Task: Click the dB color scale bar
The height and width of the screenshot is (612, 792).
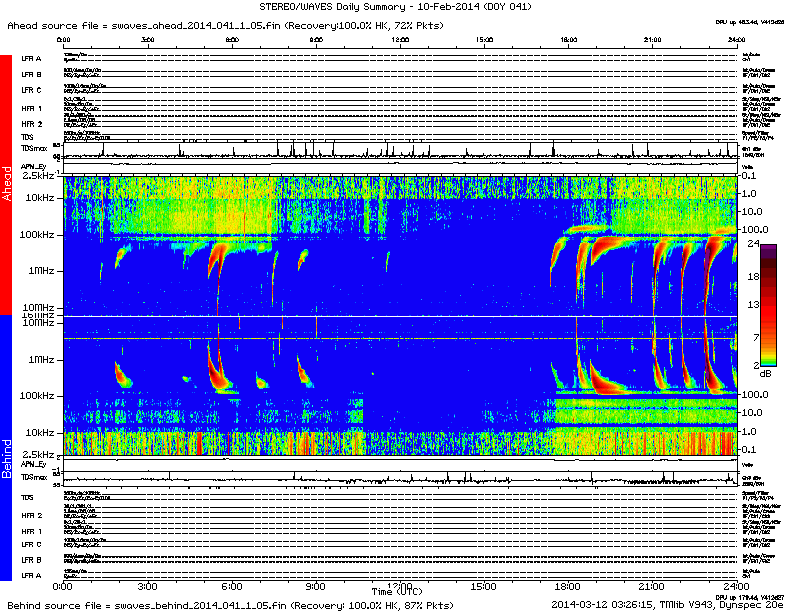Action: [768, 304]
